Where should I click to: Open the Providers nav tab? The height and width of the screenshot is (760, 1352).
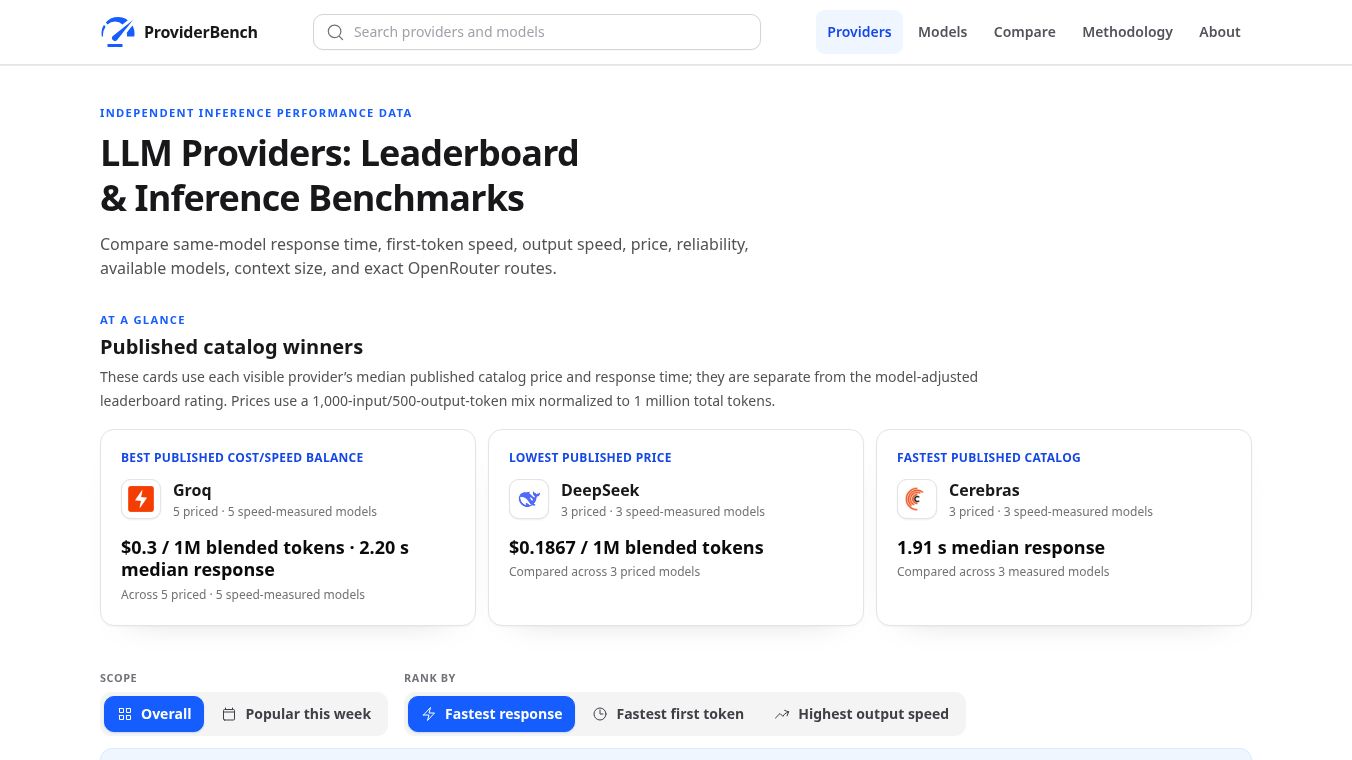tap(859, 32)
